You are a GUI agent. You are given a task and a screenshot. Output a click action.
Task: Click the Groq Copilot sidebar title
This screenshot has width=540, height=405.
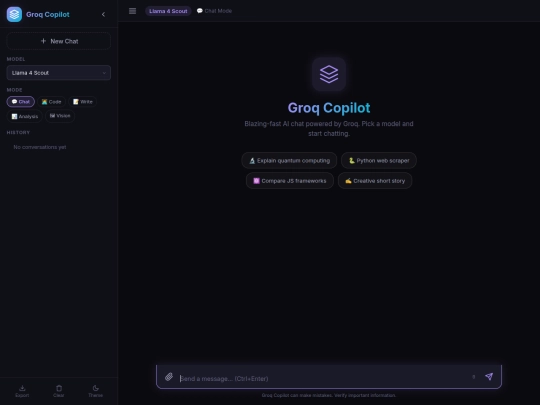(48, 14)
